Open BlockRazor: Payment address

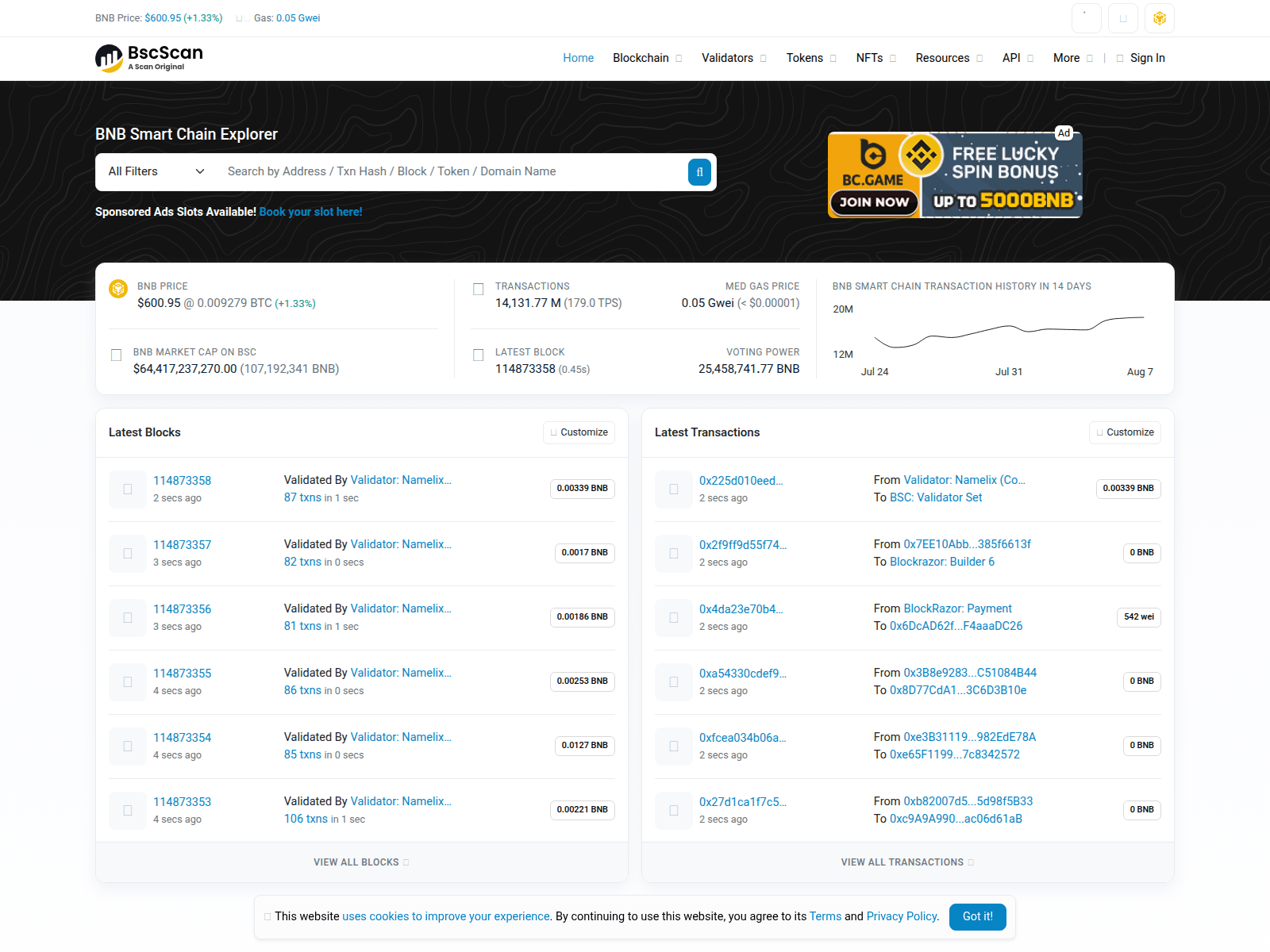[x=958, y=608]
